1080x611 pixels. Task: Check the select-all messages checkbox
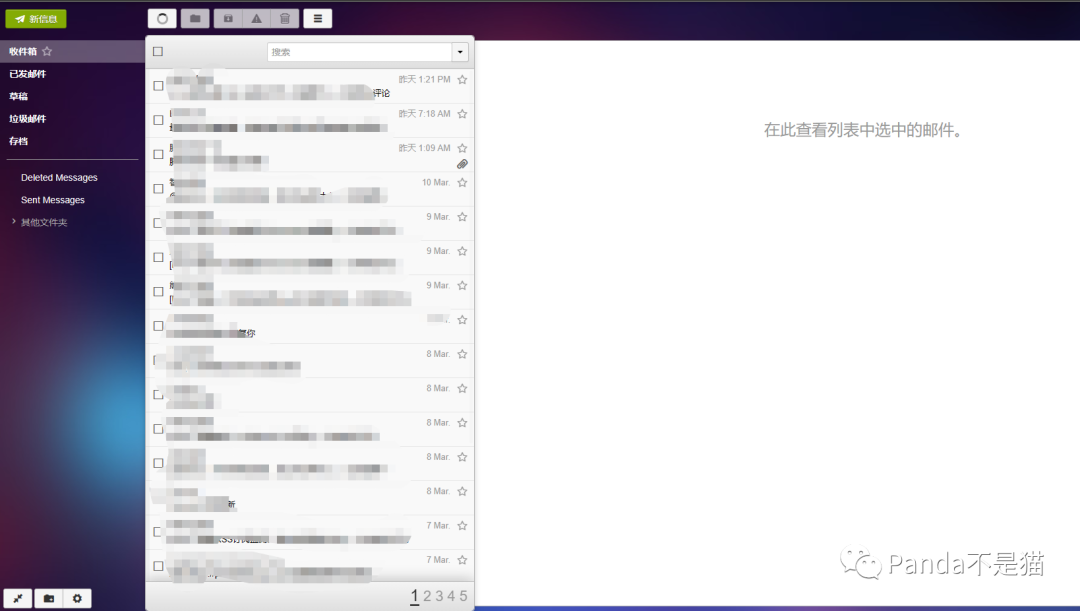[157, 51]
